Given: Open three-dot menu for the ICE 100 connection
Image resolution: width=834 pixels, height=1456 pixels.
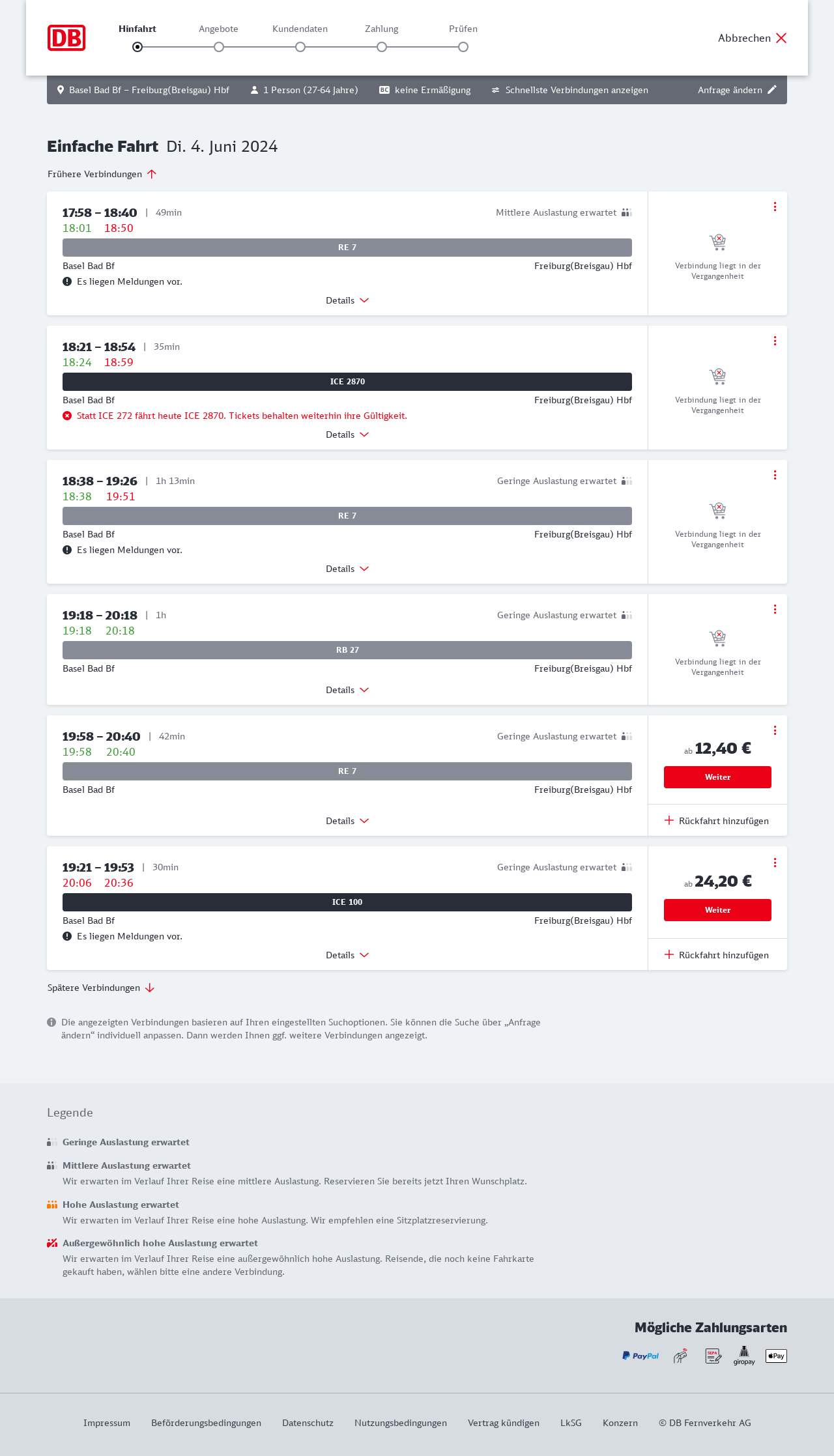Looking at the screenshot, I should pyautogui.click(x=775, y=863).
